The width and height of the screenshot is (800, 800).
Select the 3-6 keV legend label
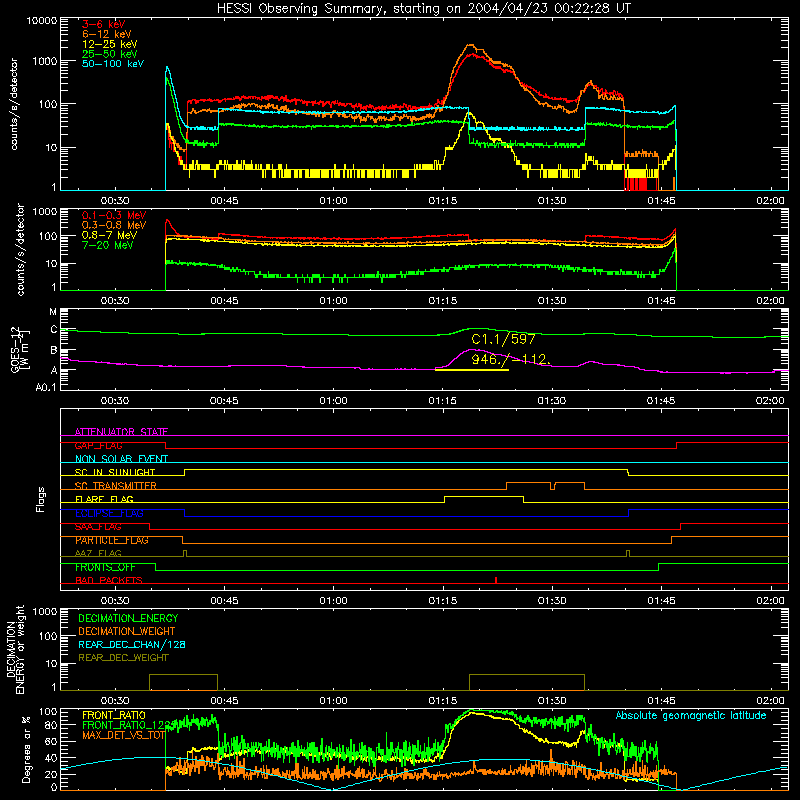pos(104,24)
